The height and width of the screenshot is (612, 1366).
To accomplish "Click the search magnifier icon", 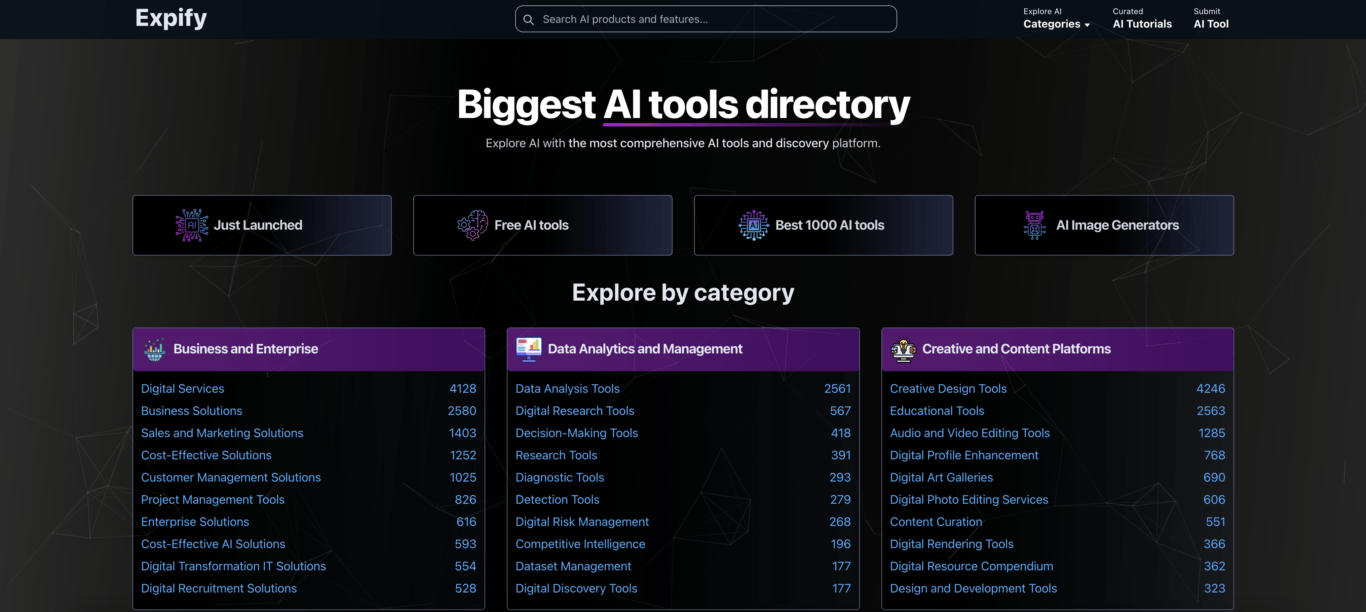I will (x=528, y=19).
